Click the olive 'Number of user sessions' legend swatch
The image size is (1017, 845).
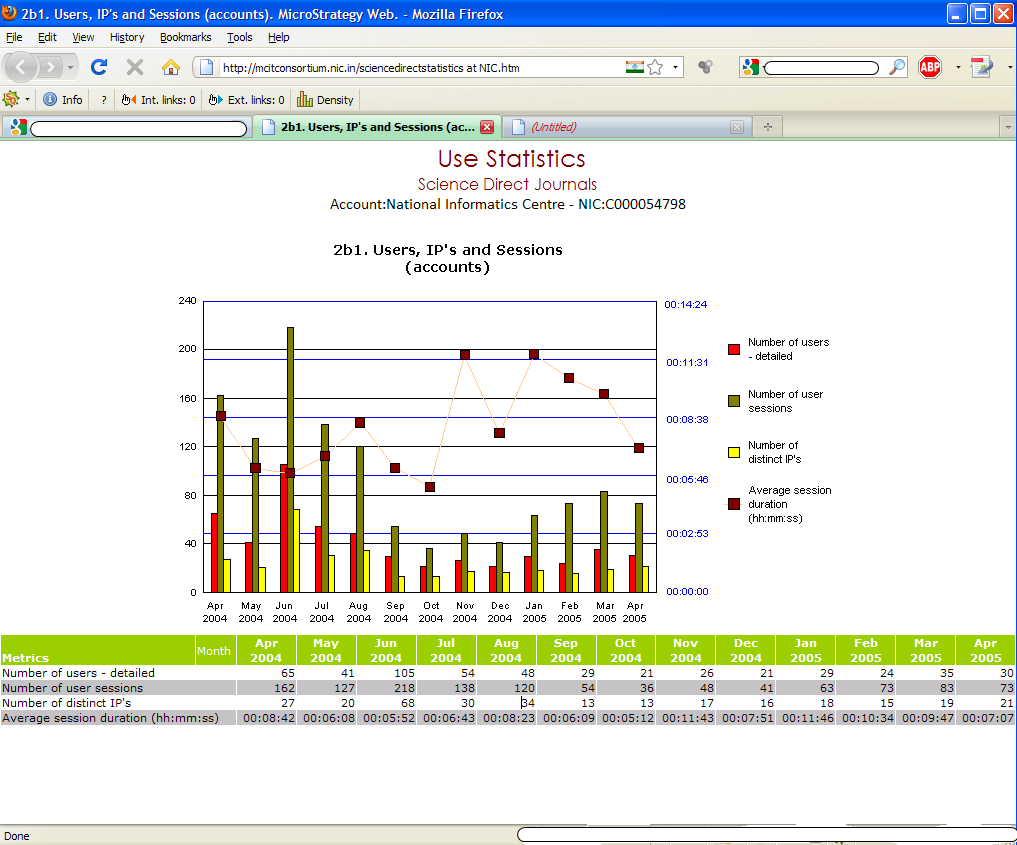[734, 401]
